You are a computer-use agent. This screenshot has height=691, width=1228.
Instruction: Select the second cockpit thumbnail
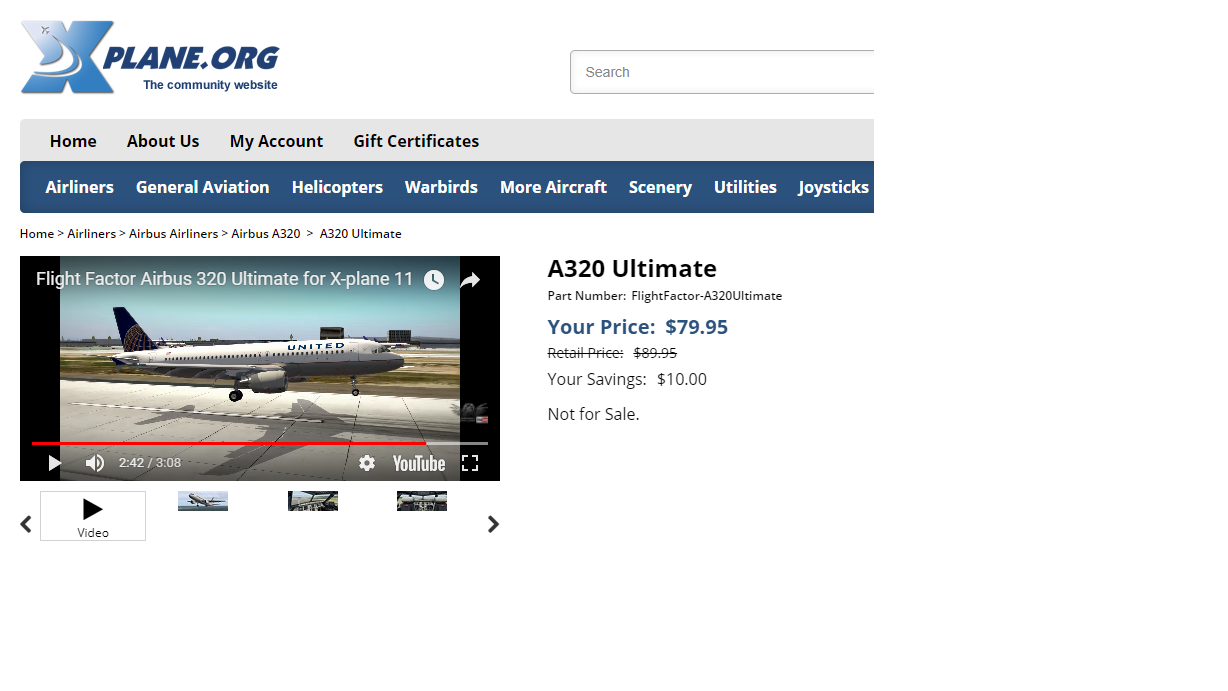coord(422,501)
